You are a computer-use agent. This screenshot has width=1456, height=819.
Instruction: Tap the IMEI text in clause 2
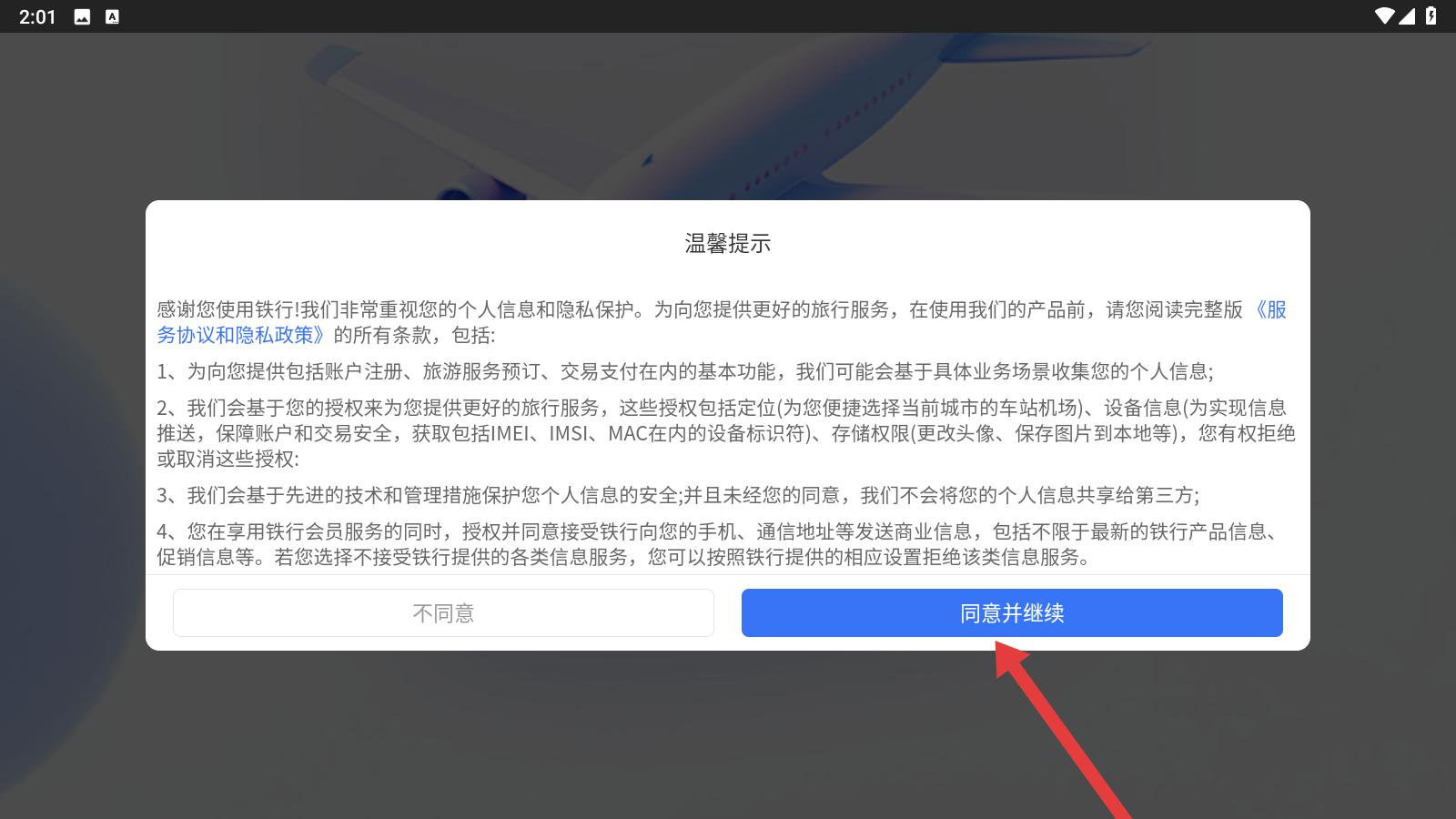[x=510, y=433]
